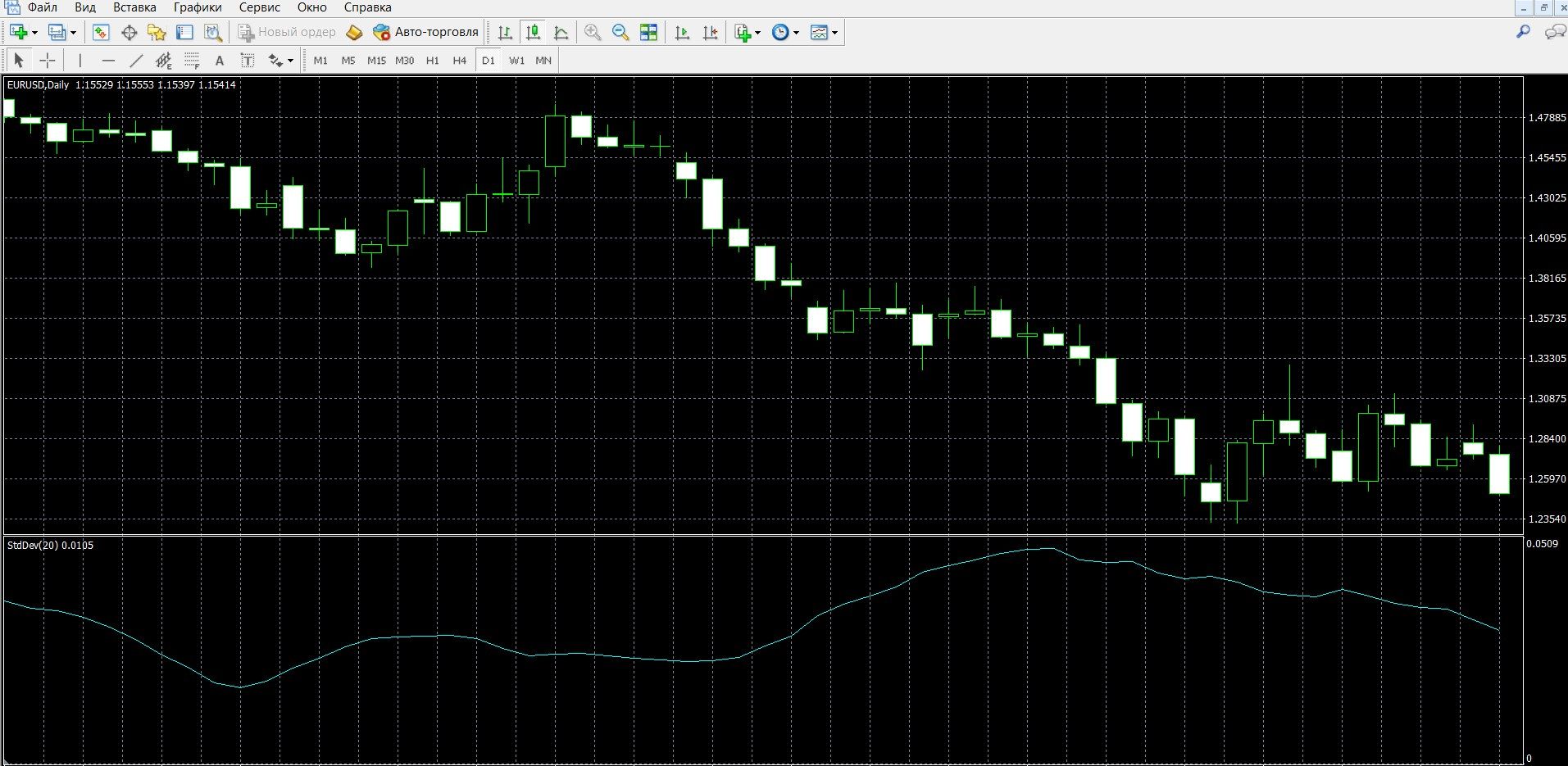The height and width of the screenshot is (766, 1568).
Task: Show the Market Watch panel
Action: [x=101, y=32]
